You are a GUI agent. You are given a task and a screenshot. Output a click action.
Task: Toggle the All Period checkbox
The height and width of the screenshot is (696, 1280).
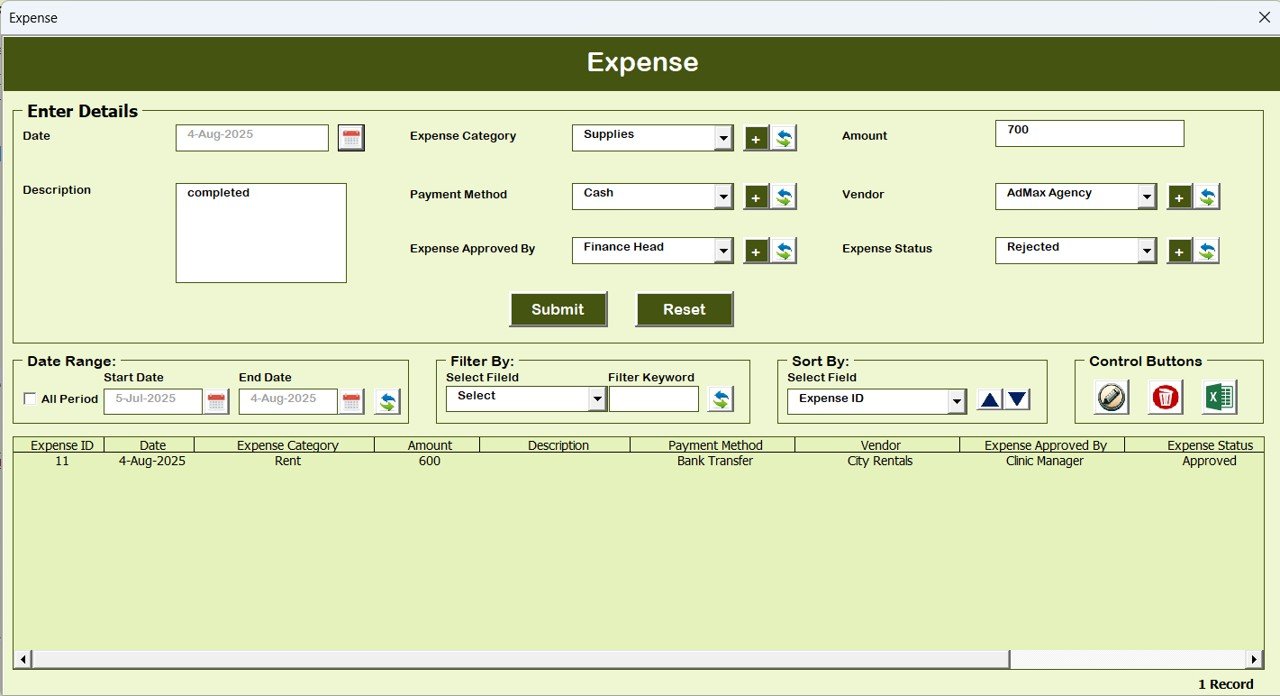pos(29,399)
